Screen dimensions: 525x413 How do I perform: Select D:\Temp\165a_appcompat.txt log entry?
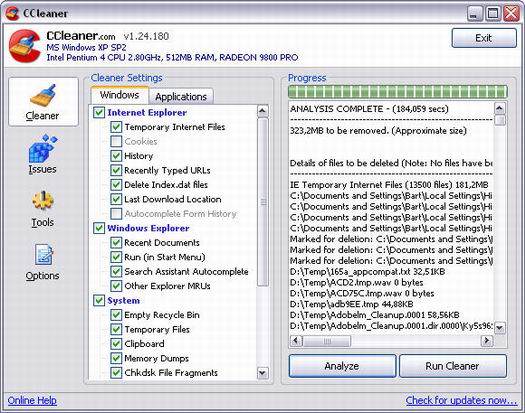pos(368,272)
